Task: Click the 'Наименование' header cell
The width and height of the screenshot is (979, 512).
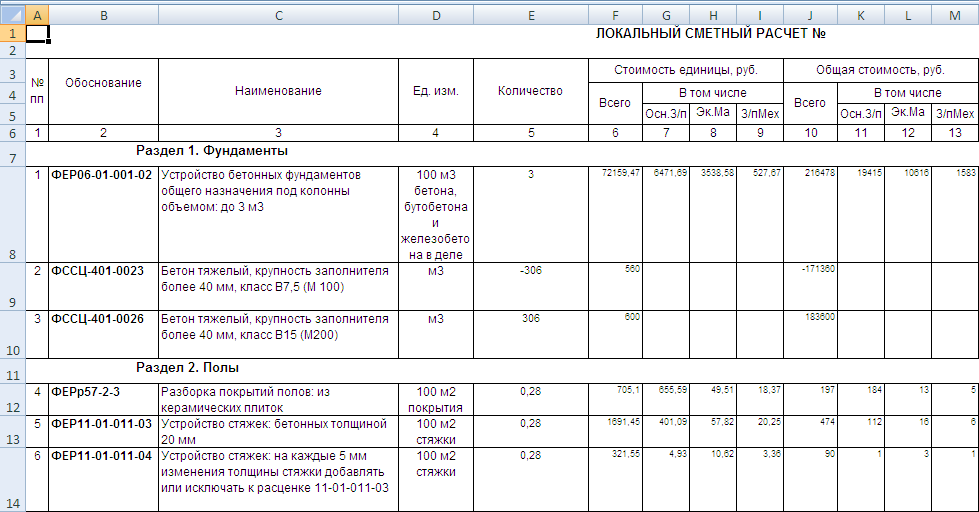Action: click(278, 91)
